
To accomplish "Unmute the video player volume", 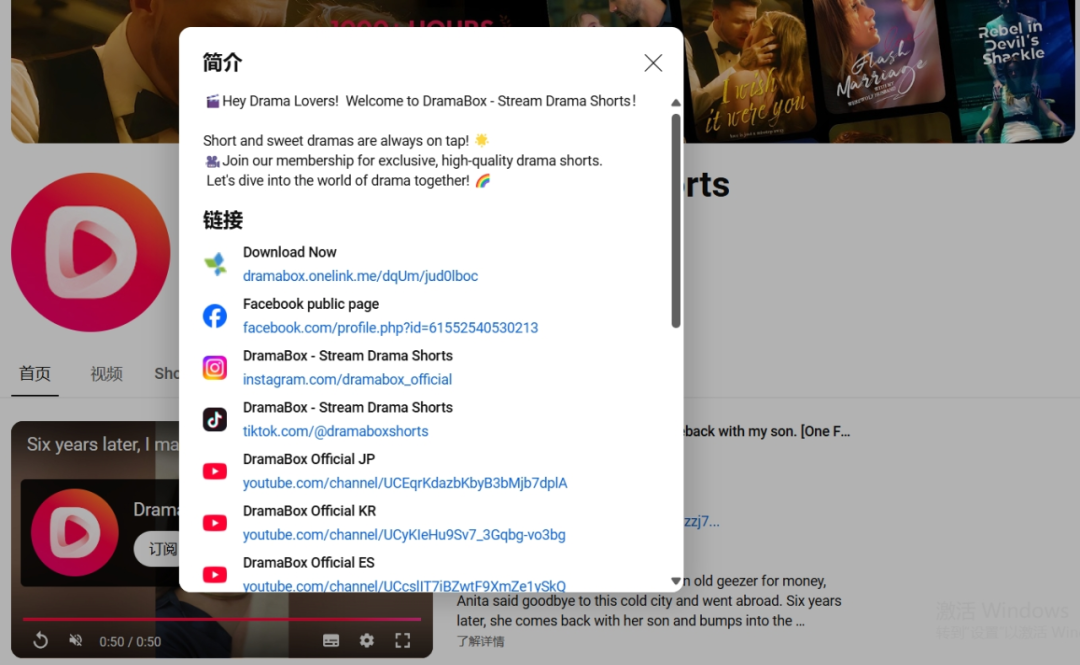I will click(76, 640).
